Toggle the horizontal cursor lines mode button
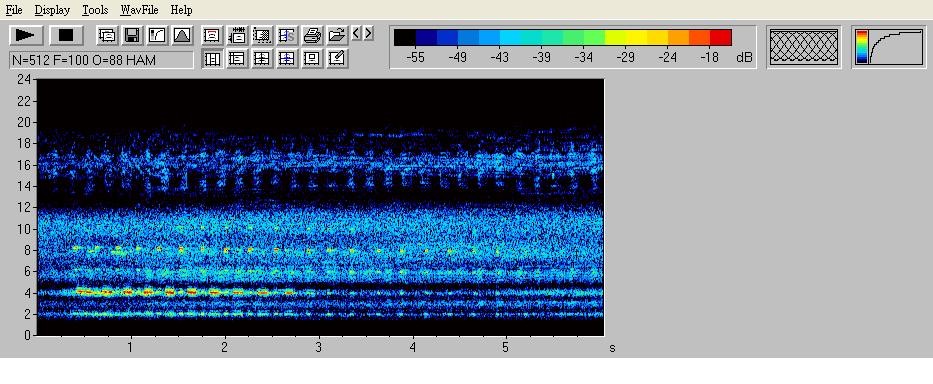This screenshot has height=384, width=933. (x=237, y=58)
